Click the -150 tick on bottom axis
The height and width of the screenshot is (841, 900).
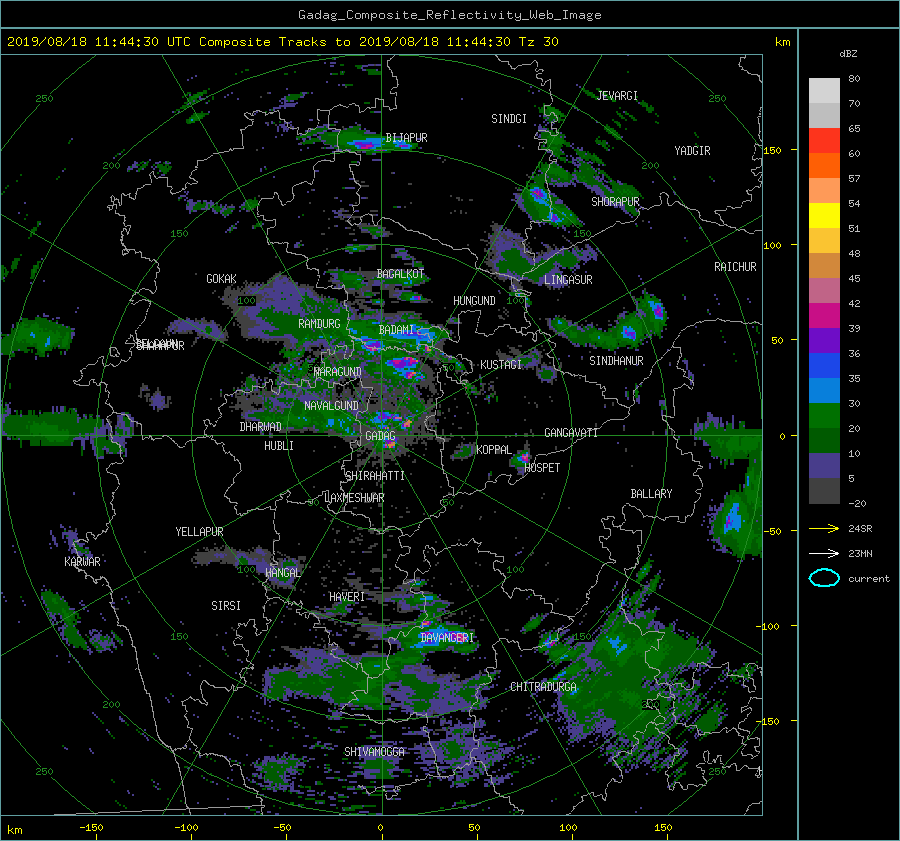[x=91, y=828]
